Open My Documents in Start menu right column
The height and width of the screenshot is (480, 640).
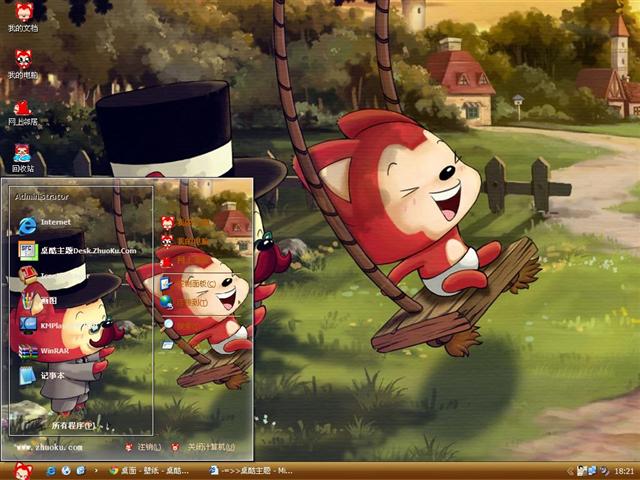tap(186, 223)
